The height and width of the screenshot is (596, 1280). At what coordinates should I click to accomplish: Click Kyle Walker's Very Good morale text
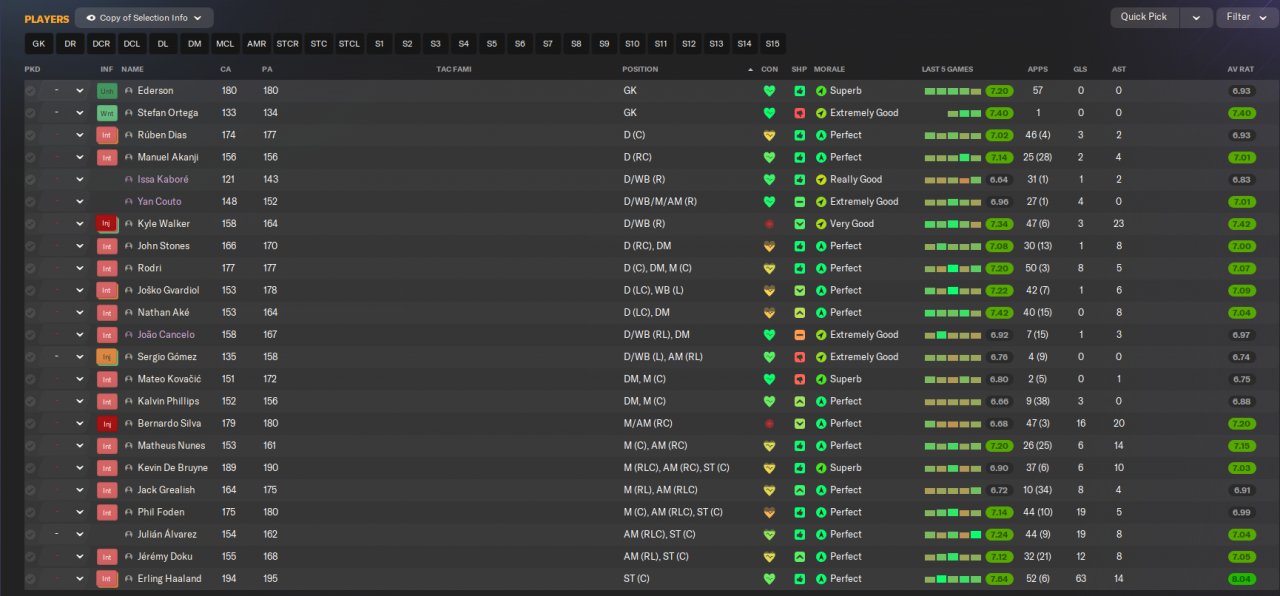click(852, 224)
